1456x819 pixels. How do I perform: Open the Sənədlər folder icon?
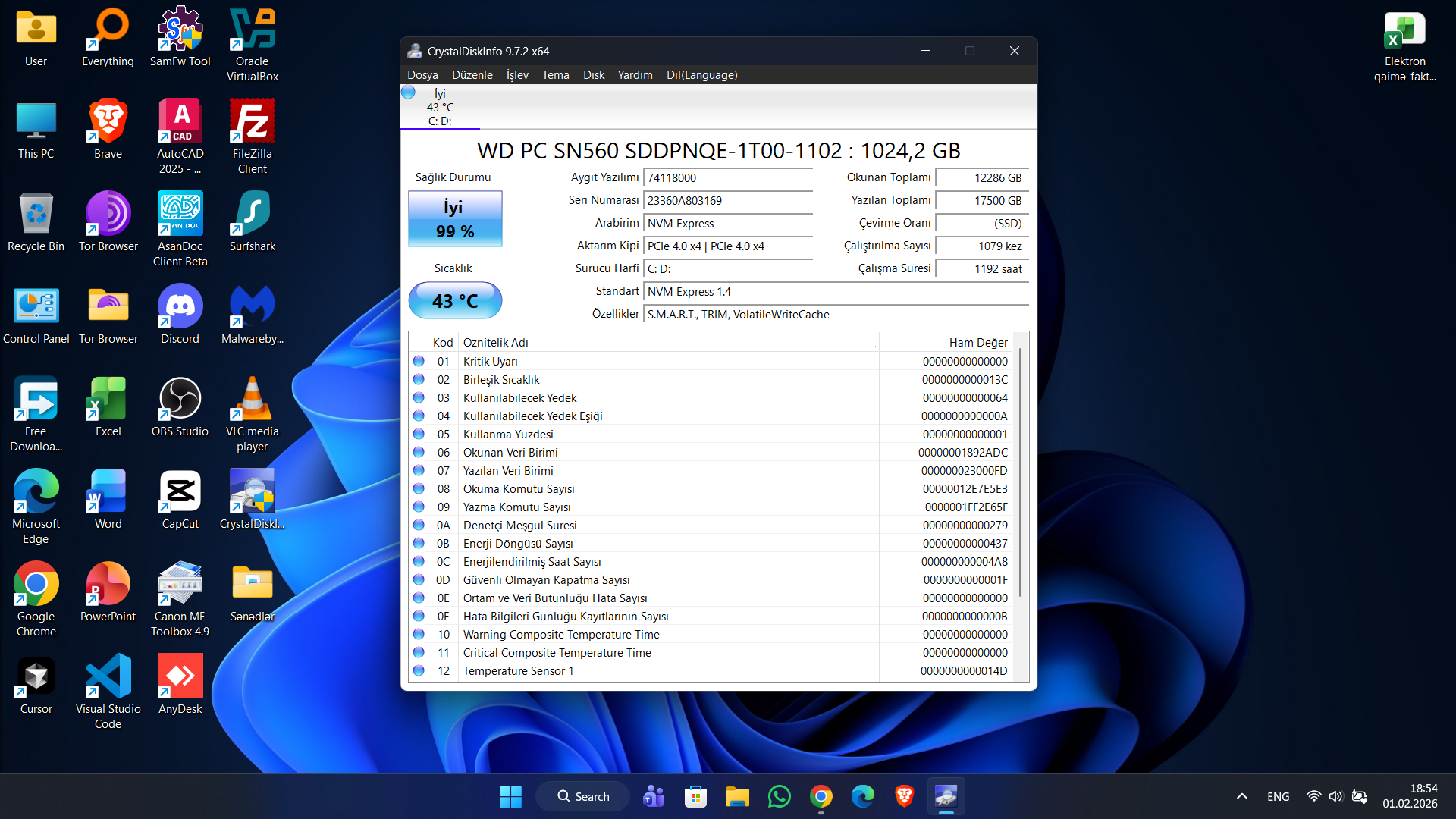252,593
